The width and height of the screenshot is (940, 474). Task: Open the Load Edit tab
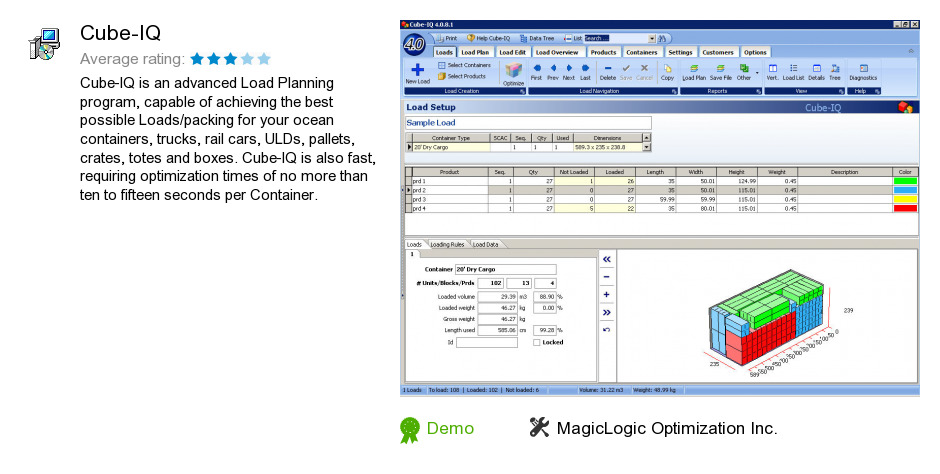513,52
